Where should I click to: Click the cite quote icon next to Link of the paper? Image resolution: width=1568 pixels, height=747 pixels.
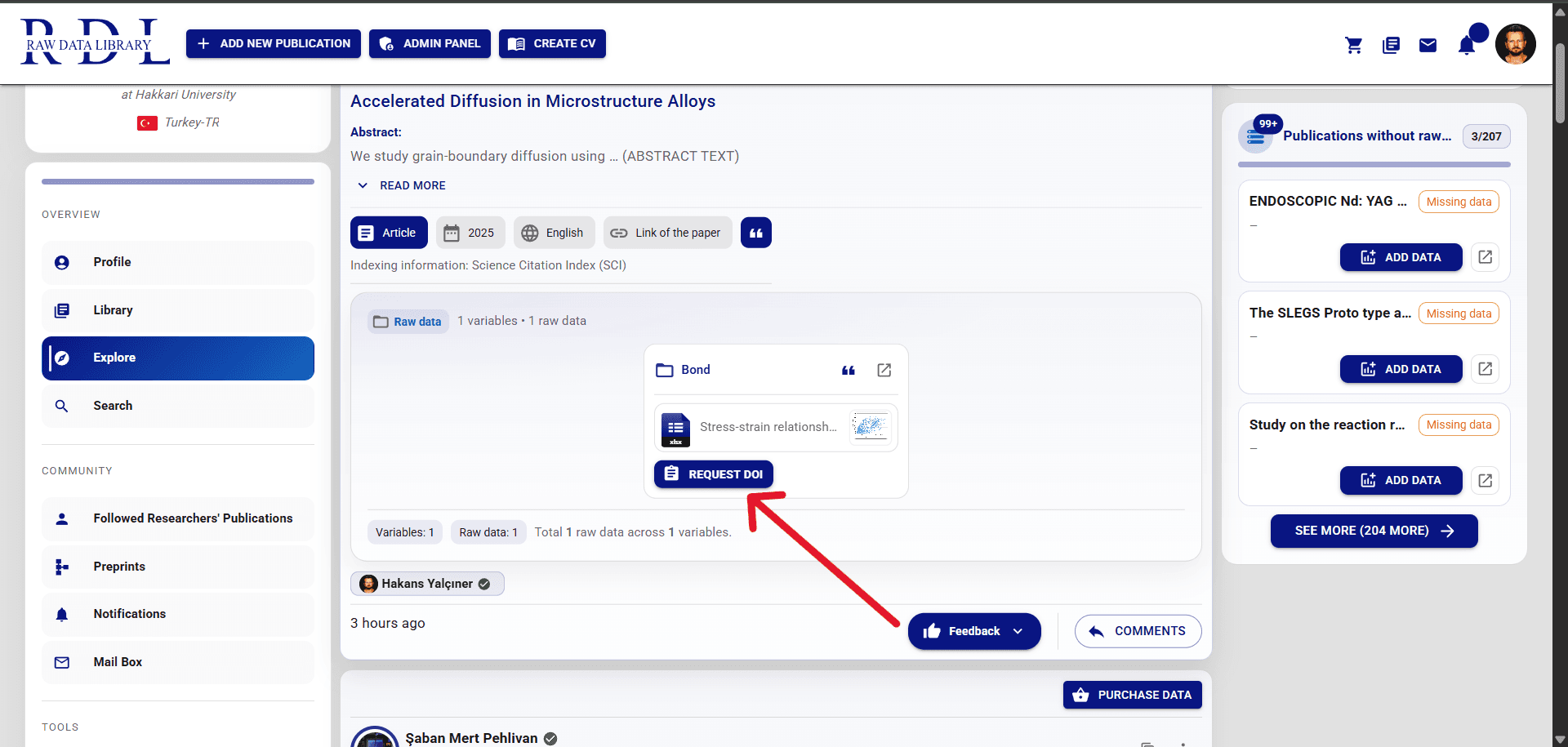click(x=755, y=233)
